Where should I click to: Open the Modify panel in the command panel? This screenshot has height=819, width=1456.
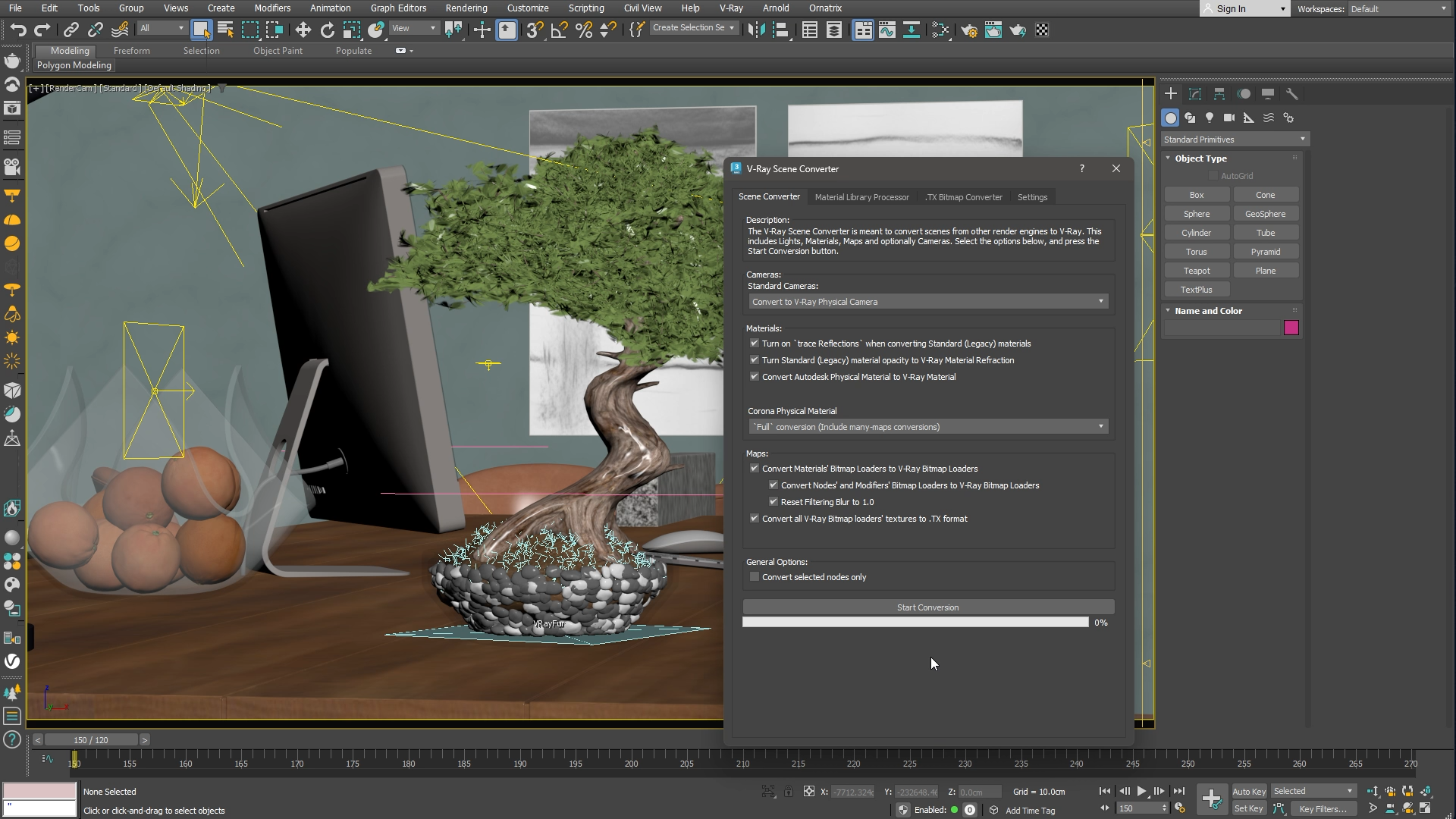tap(1195, 93)
